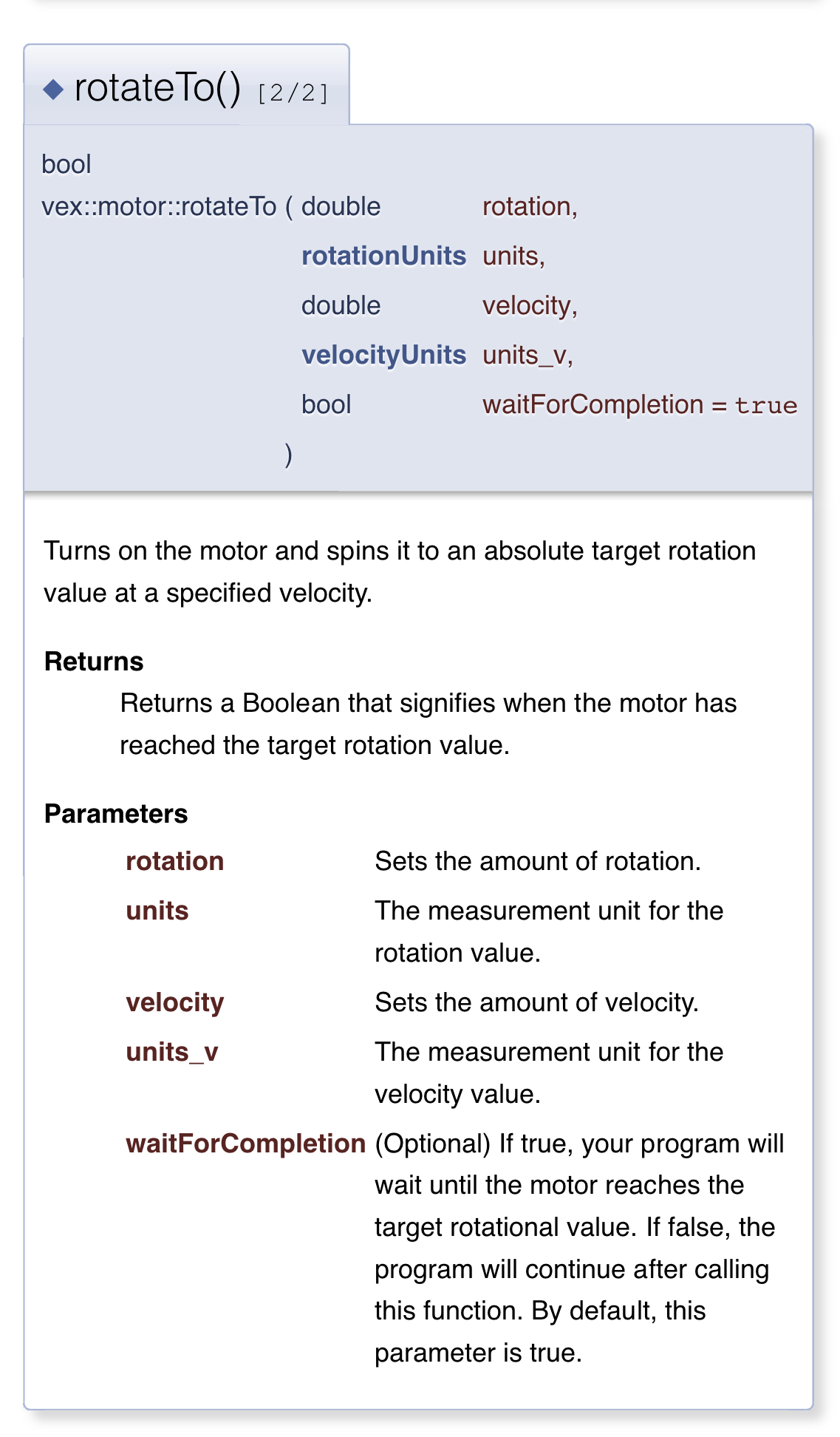Viewport: 840px width, 1437px height.
Task: Click the waitForCompletion parameter description name
Action: [x=246, y=1144]
